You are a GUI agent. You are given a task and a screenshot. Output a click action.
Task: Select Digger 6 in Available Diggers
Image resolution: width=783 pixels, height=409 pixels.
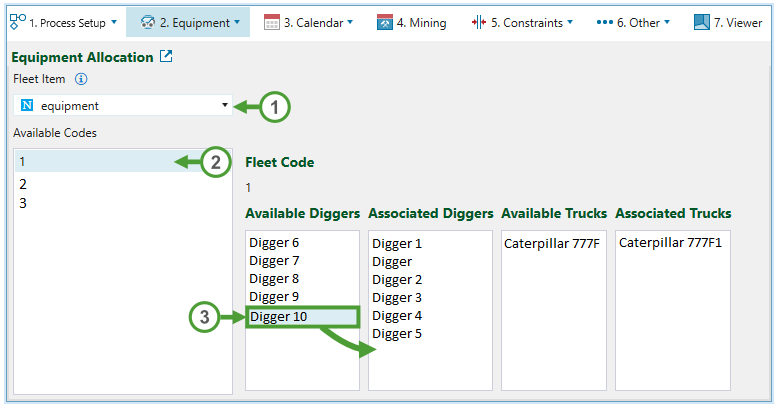274,242
